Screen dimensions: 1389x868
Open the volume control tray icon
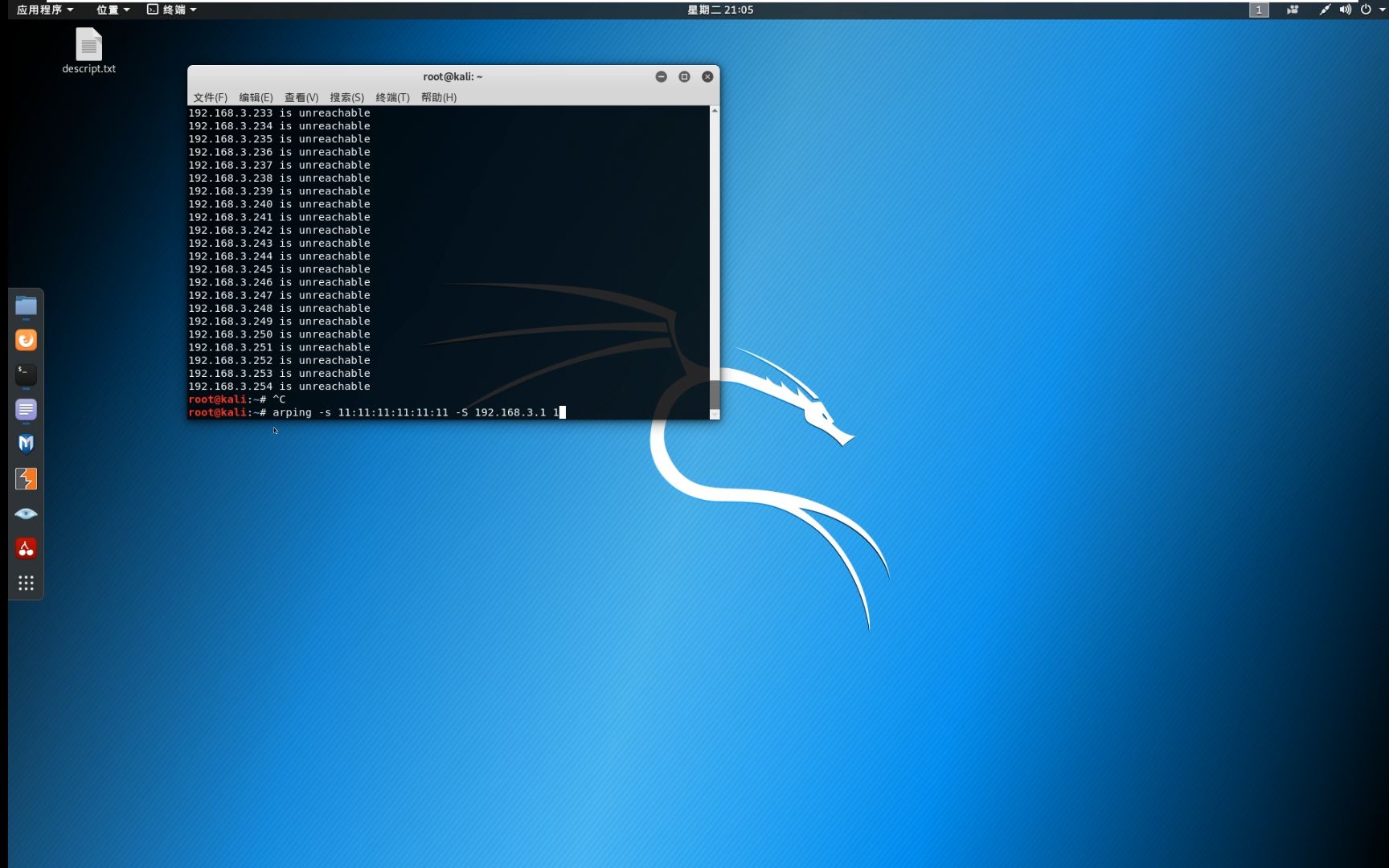(x=1346, y=10)
